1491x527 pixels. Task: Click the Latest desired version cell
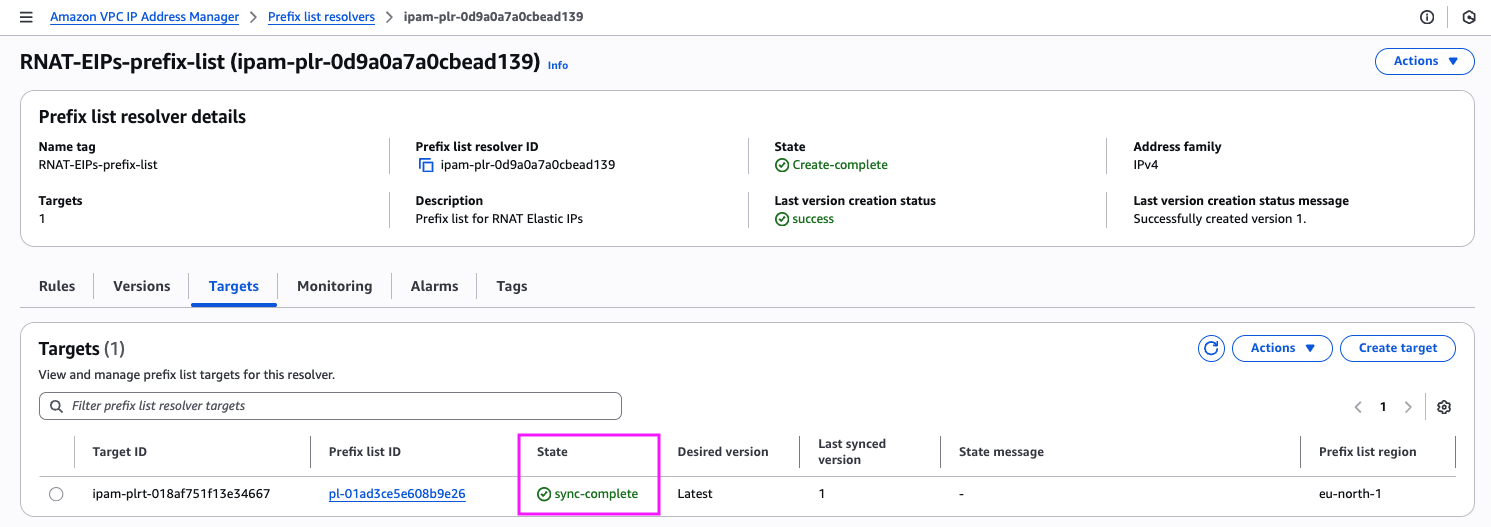tap(695, 494)
